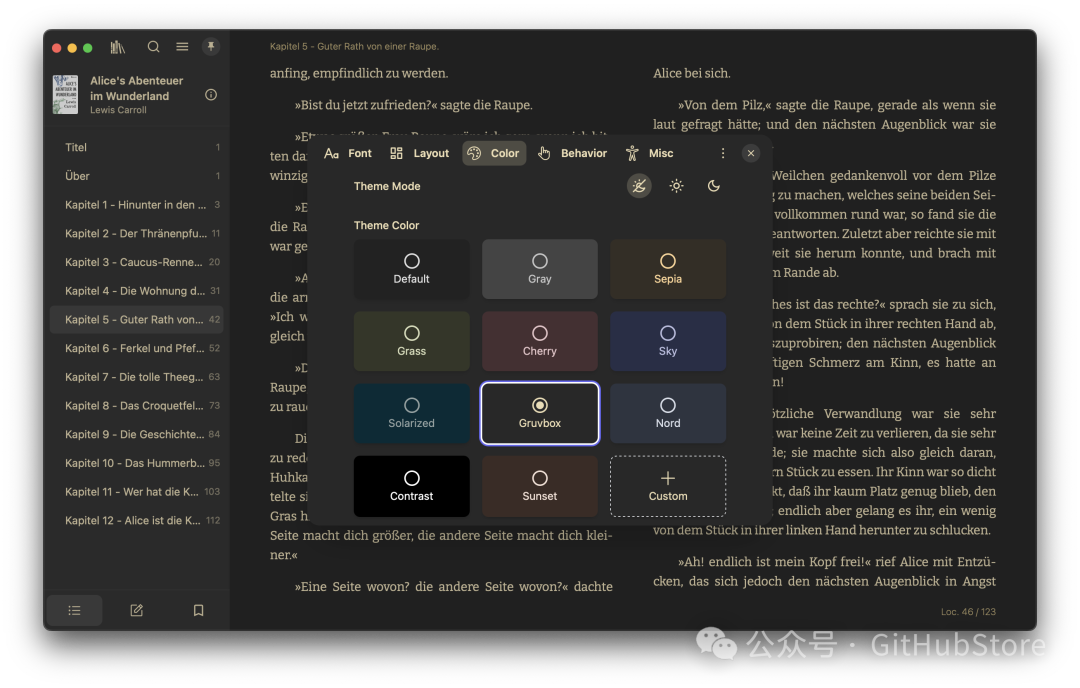This screenshot has height=688, width=1080.
Task: Switch to the Font tab
Action: pos(348,154)
